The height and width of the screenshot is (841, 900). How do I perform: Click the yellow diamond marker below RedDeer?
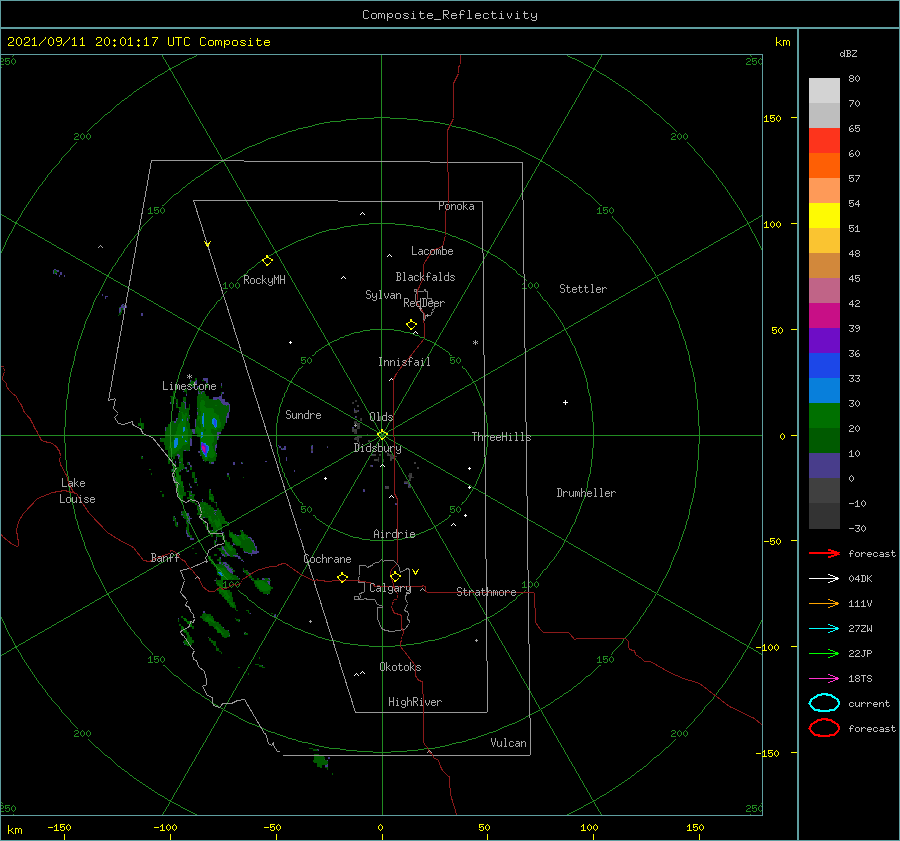tap(411, 325)
